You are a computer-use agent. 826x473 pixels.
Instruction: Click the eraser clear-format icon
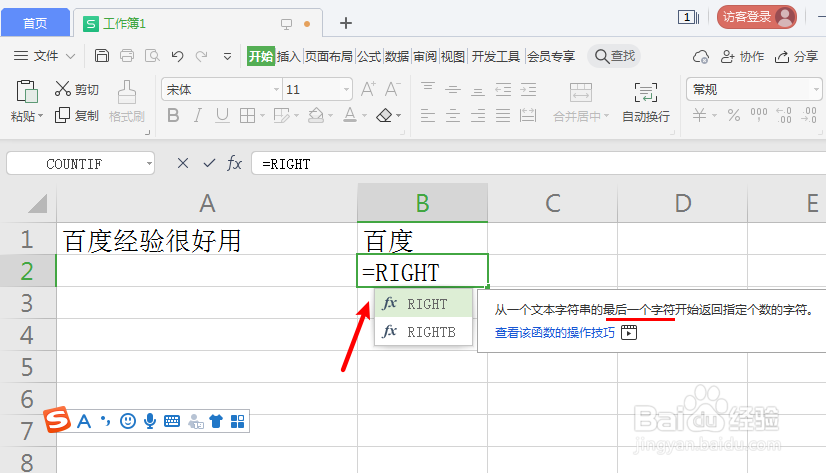tap(385, 115)
